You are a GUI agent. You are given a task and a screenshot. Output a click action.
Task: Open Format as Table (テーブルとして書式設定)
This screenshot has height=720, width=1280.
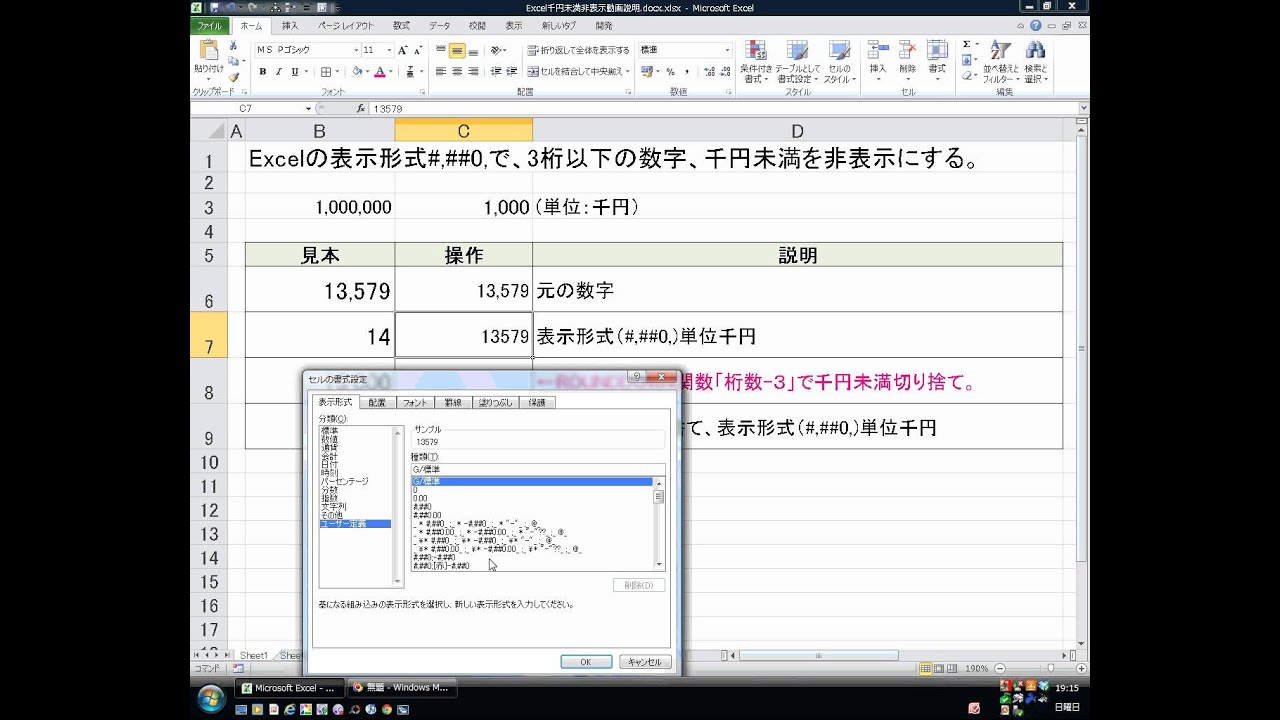[797, 62]
